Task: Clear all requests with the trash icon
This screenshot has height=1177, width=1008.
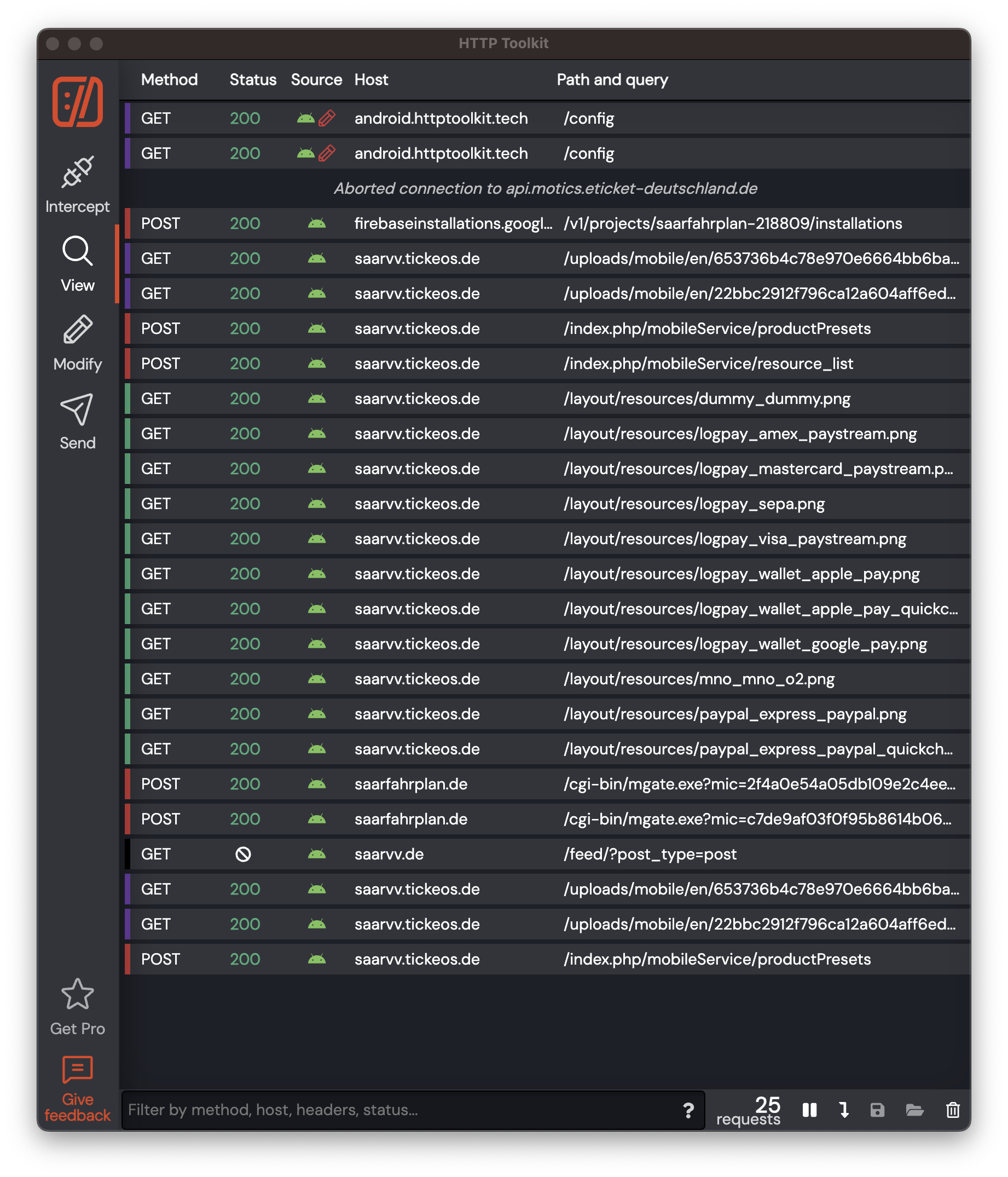Action: click(952, 1110)
